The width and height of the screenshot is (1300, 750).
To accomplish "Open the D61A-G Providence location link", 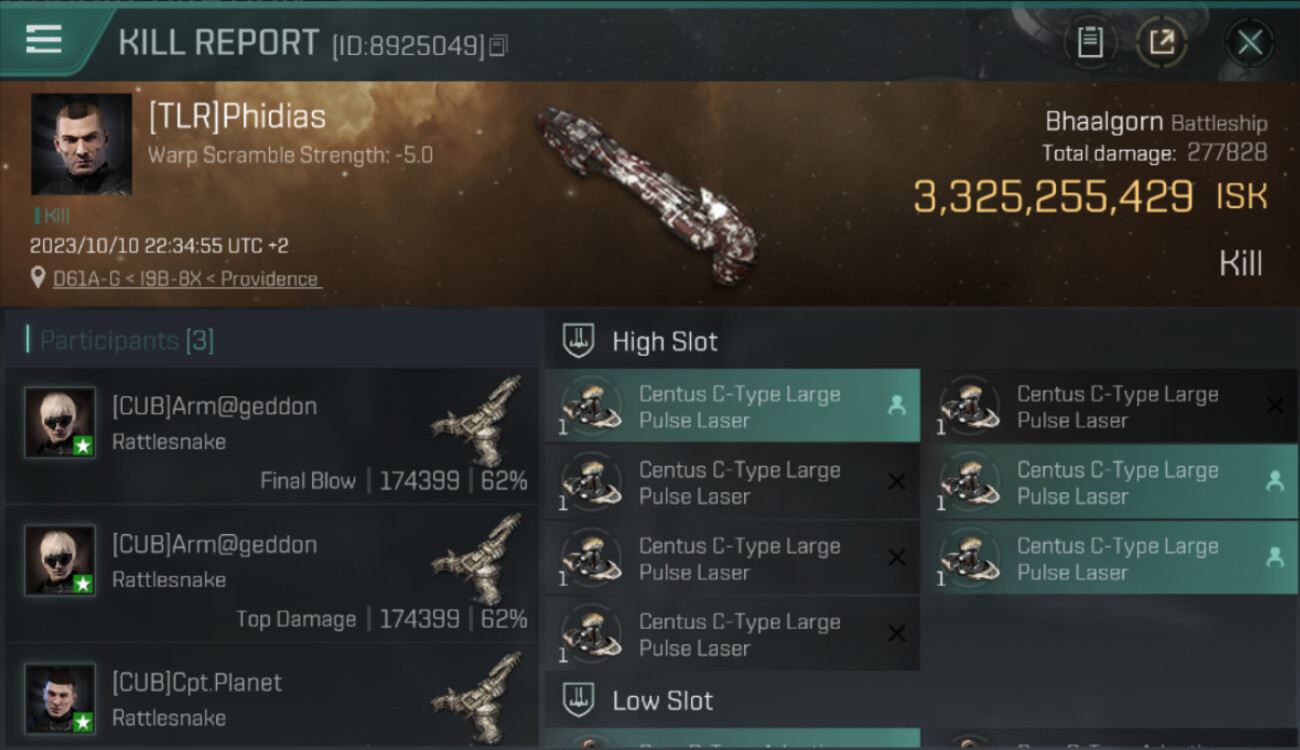I will [x=186, y=279].
